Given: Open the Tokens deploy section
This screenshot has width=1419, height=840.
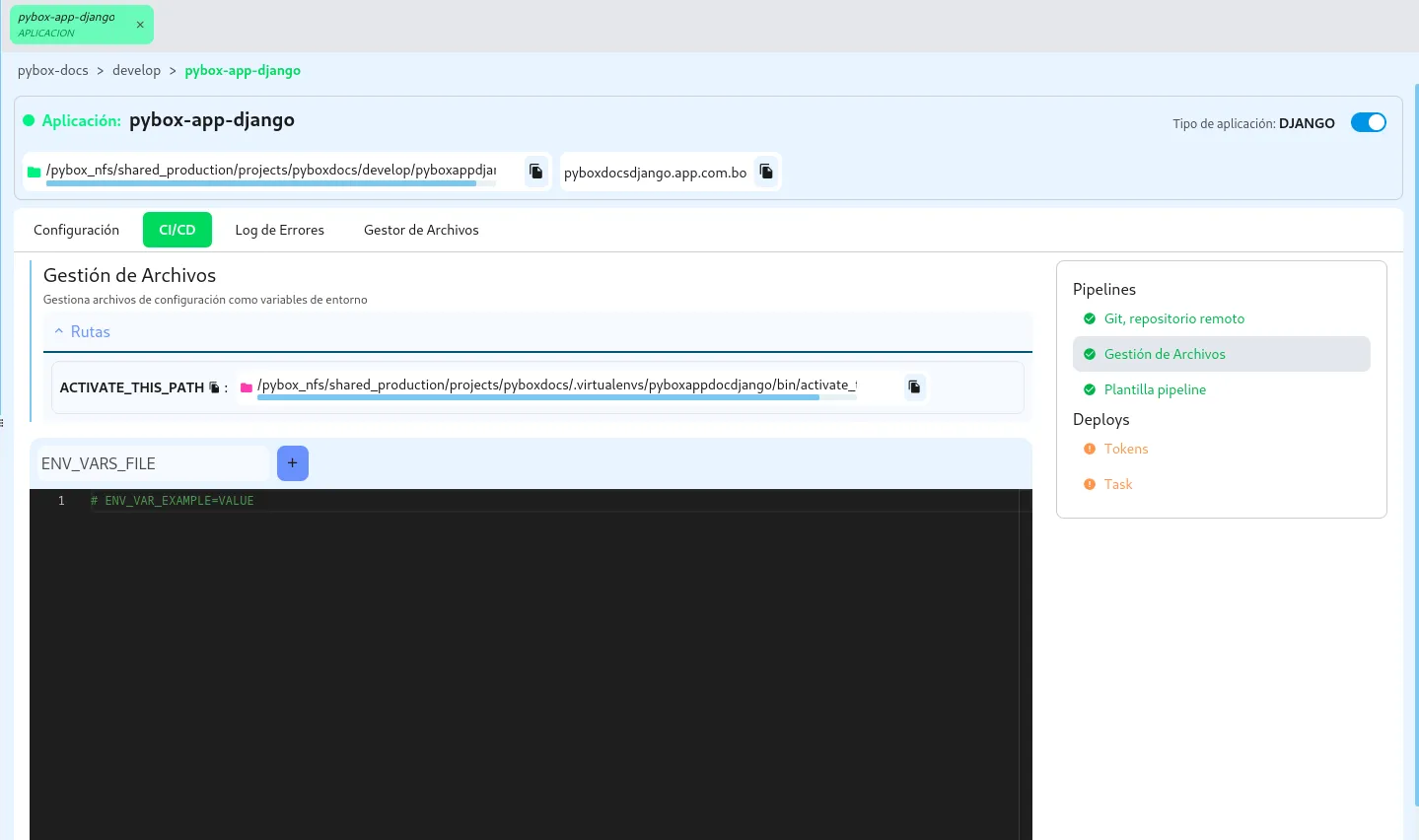Looking at the screenshot, I should tap(1222, 449).
